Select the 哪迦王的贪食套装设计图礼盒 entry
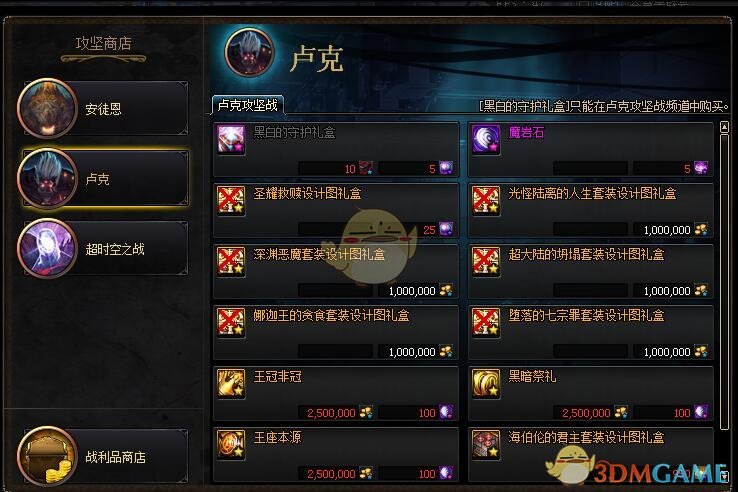738x492 pixels. click(336, 332)
